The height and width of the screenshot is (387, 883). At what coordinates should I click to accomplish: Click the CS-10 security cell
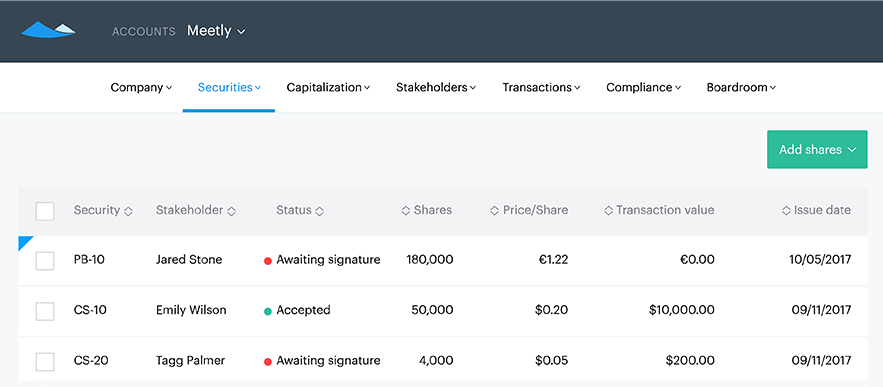tap(90, 310)
